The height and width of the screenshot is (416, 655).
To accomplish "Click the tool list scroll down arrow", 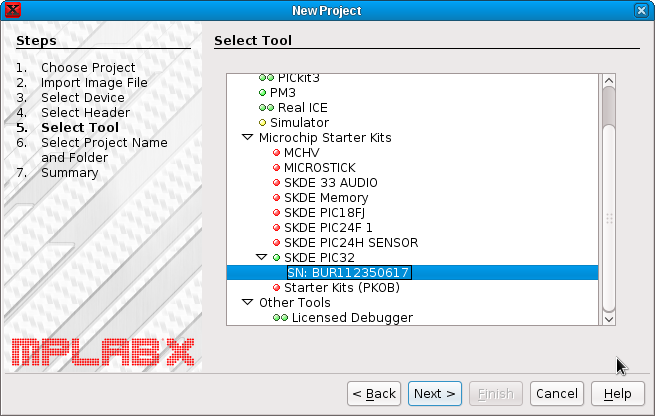I will pyautogui.click(x=609, y=319).
